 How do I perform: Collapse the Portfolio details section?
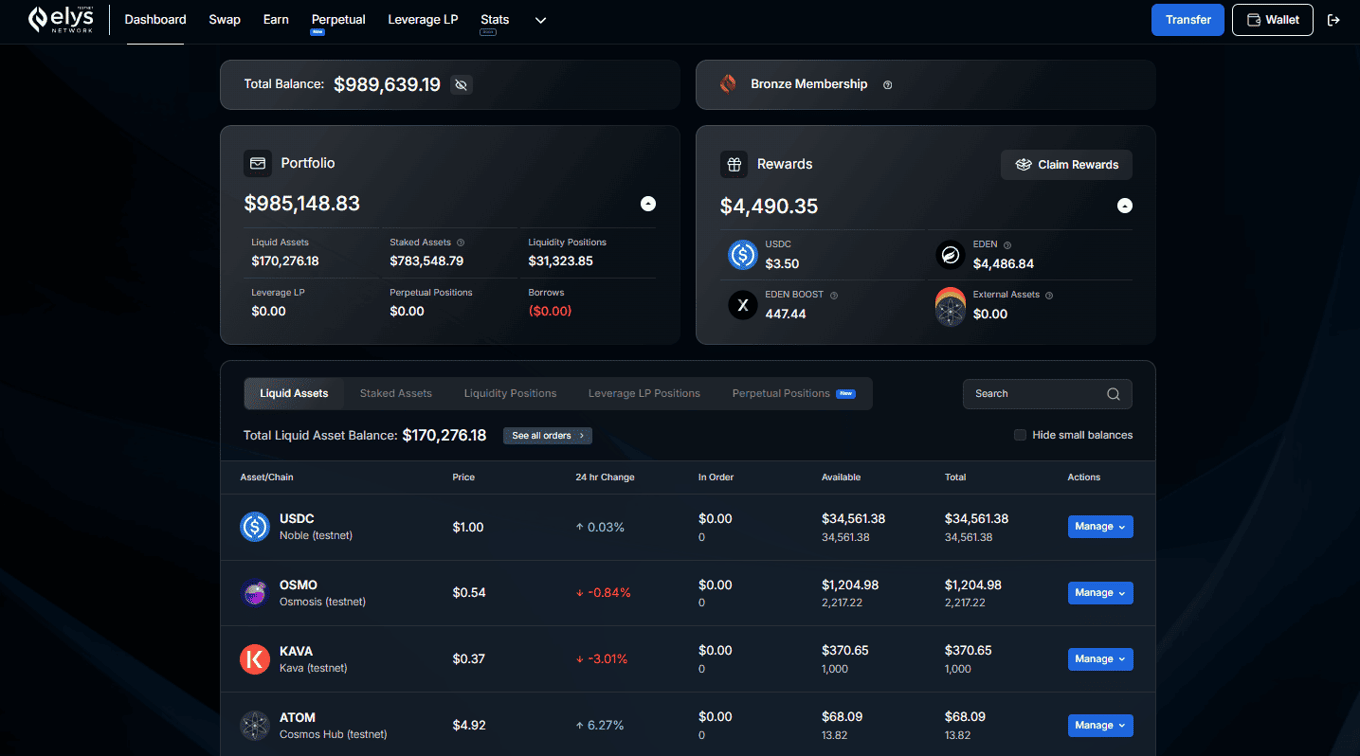[648, 204]
